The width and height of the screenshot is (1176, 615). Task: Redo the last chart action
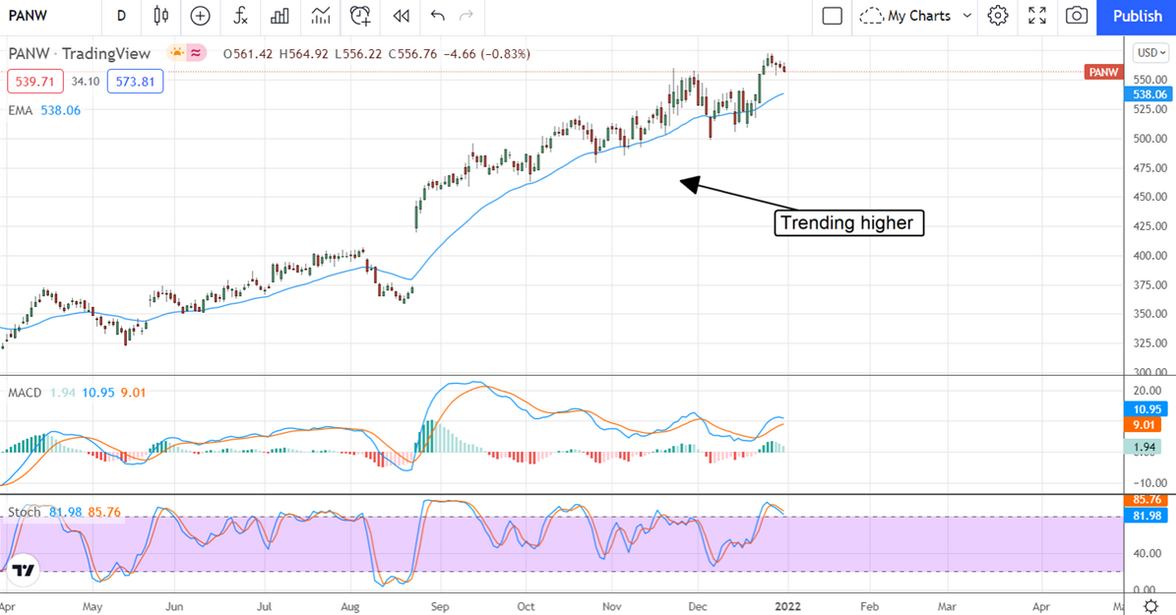(466, 16)
